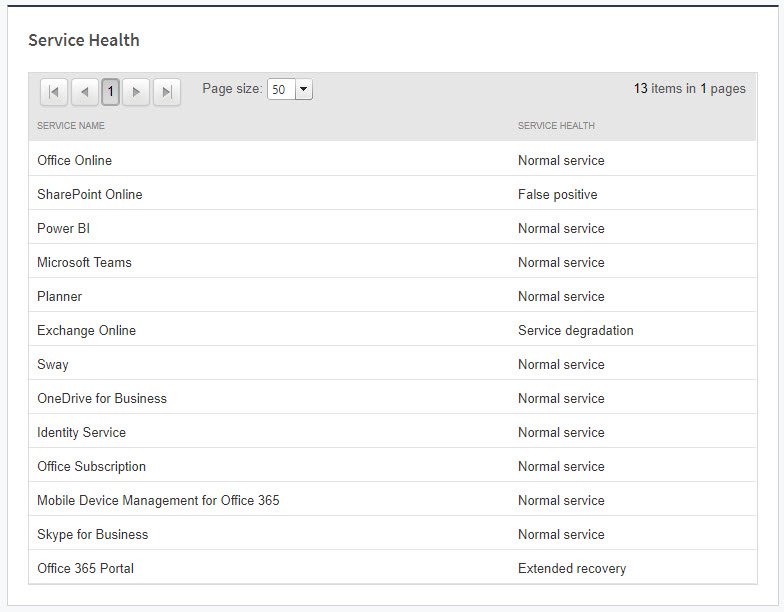Viewport: 784px width, 612px height.
Task: Click the Service Health heading
Action: tap(84, 40)
